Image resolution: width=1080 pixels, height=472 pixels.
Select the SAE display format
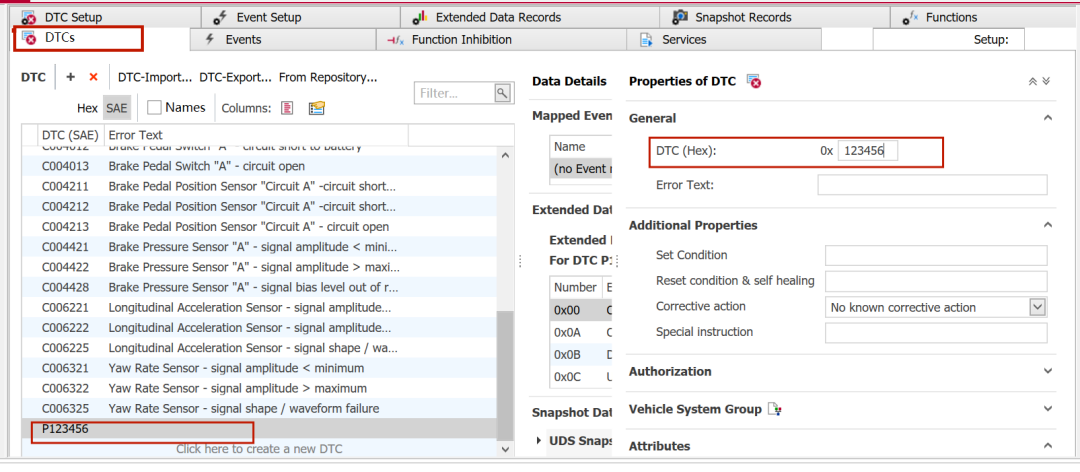tap(117, 108)
